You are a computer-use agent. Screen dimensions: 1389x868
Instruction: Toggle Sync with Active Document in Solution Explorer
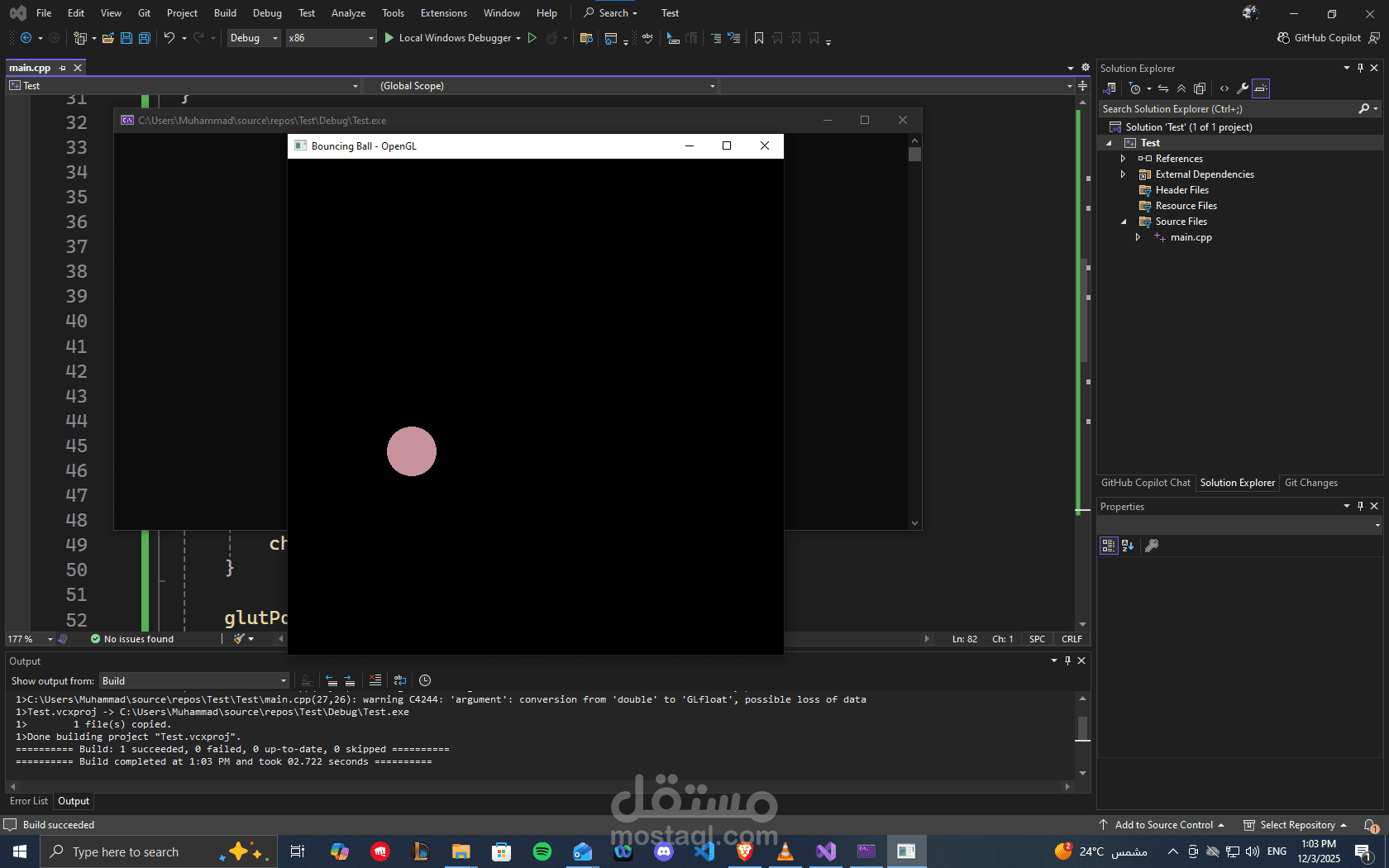click(1163, 88)
